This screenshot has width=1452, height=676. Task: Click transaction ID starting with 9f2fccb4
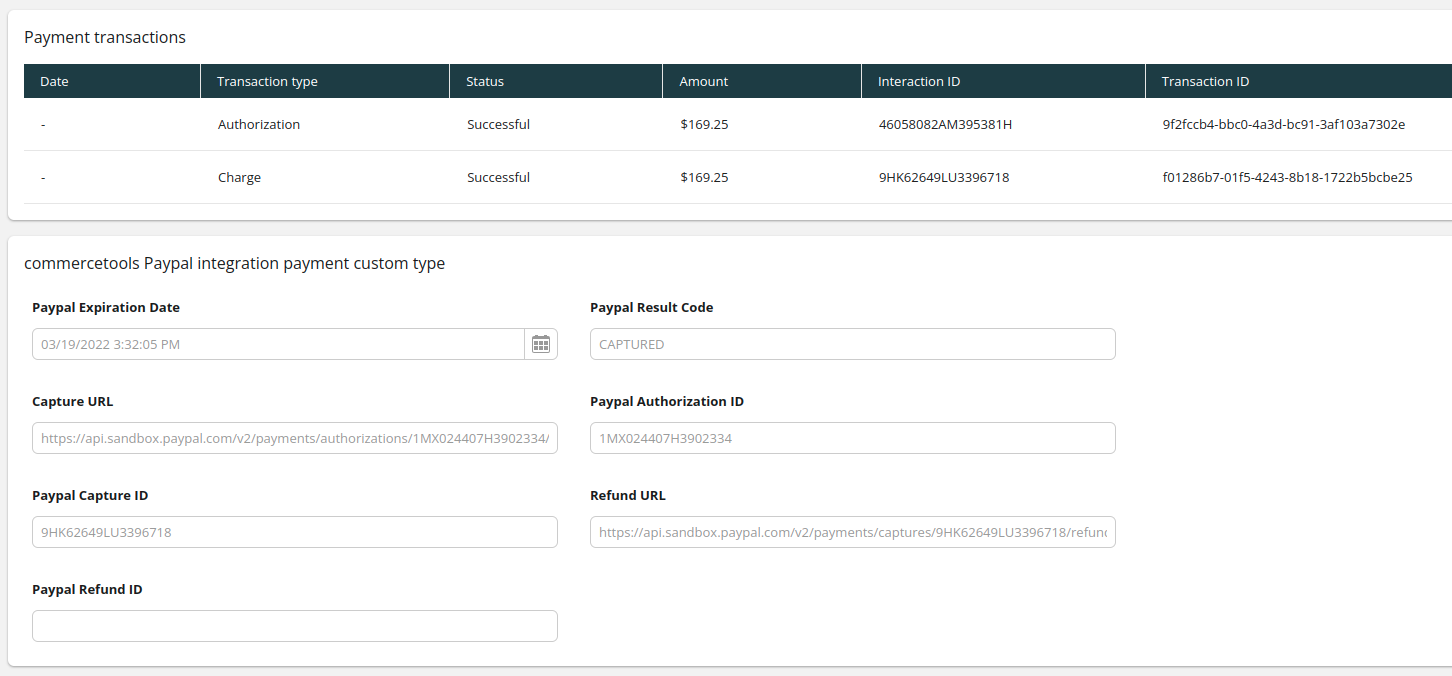(1283, 125)
